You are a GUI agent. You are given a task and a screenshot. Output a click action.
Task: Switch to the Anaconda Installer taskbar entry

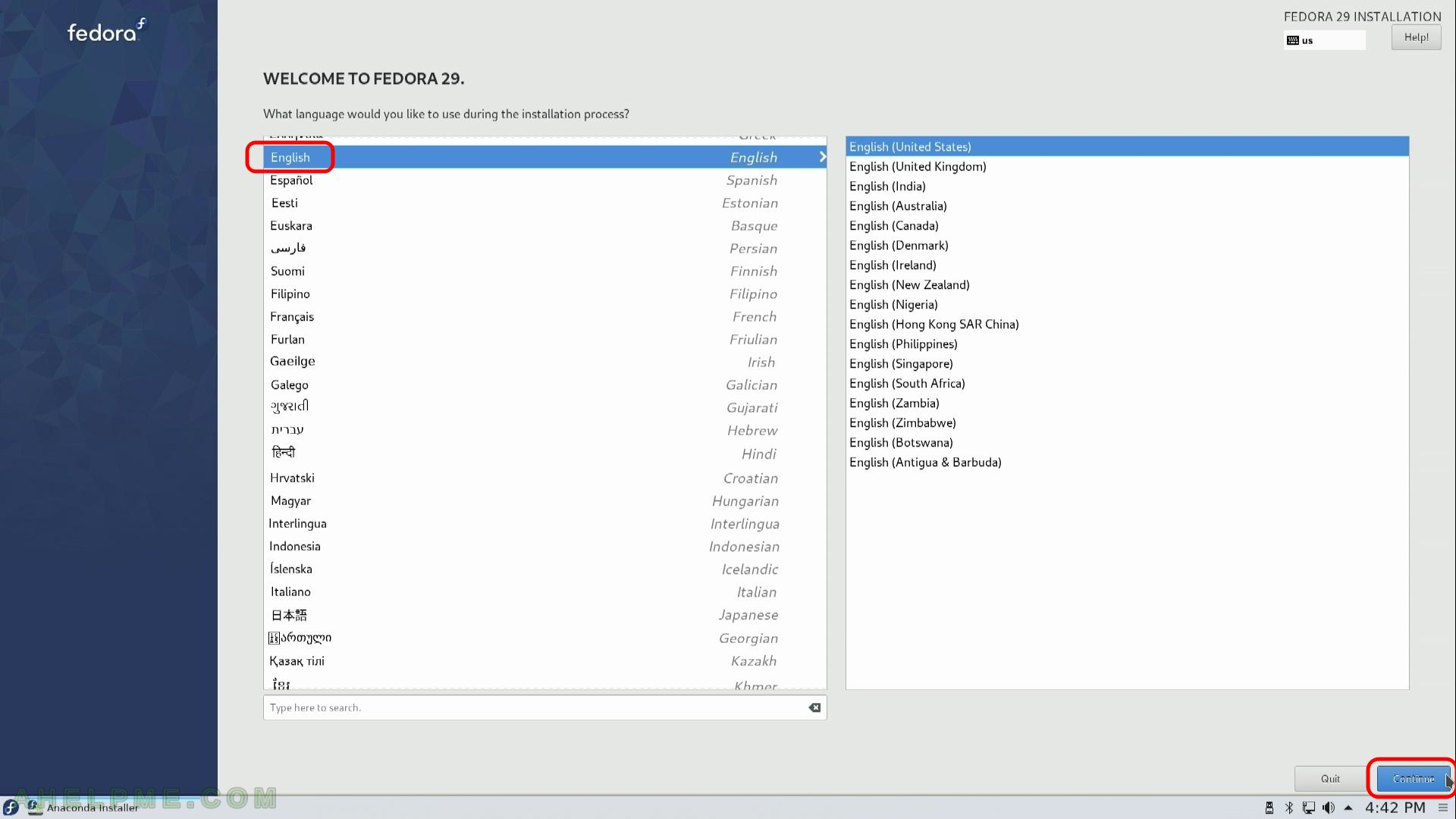click(83, 808)
